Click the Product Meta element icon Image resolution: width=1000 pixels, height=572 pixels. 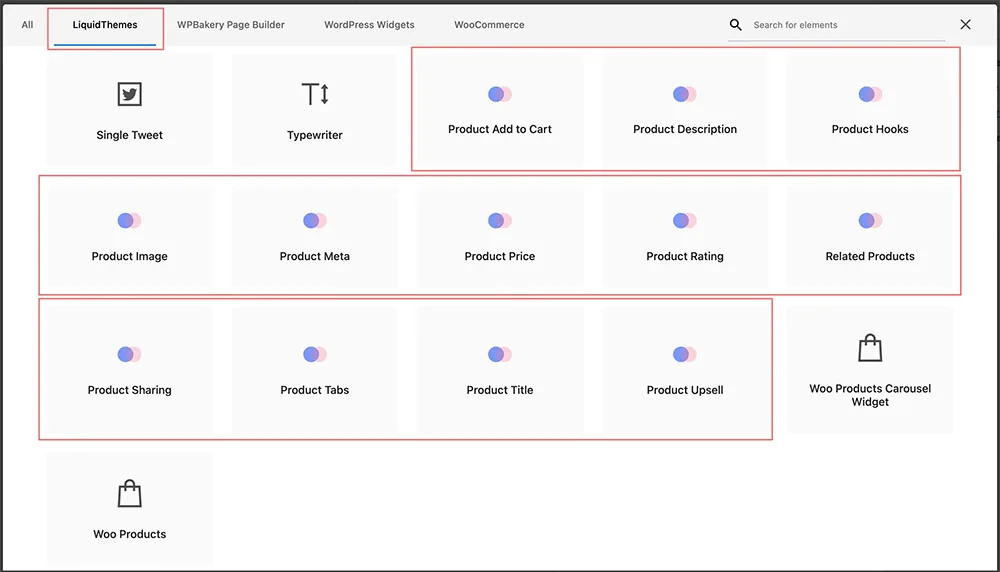tap(315, 221)
